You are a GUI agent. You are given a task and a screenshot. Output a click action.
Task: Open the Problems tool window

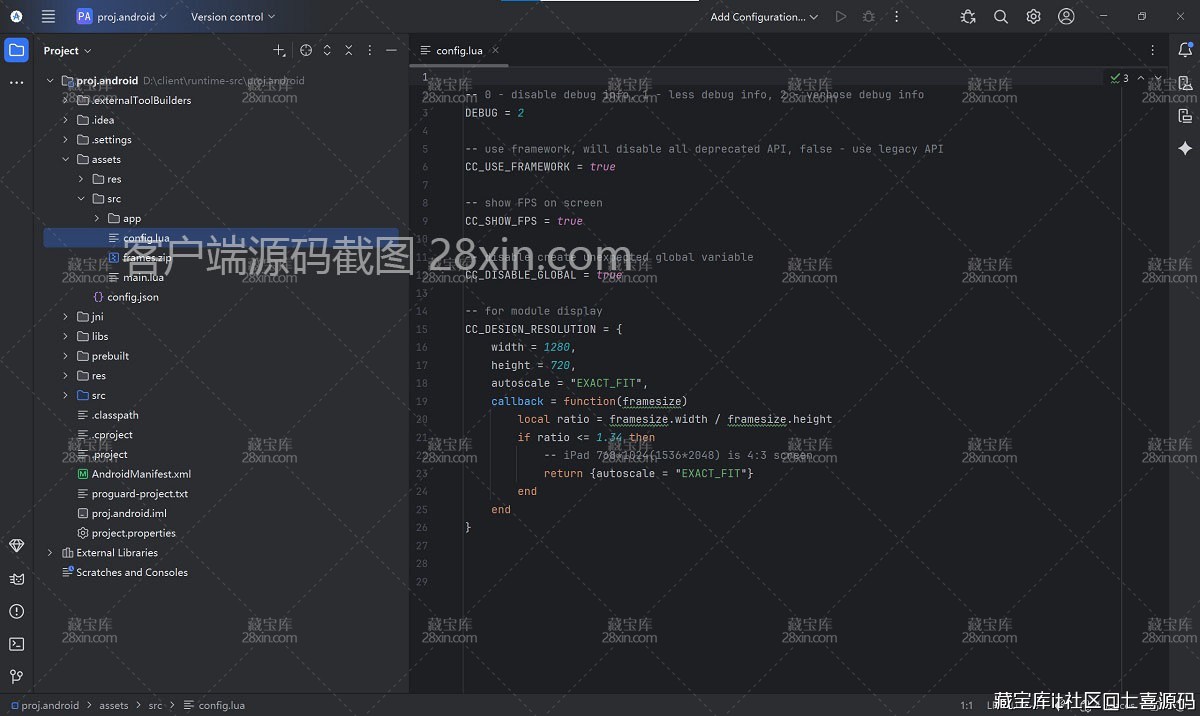pos(16,611)
